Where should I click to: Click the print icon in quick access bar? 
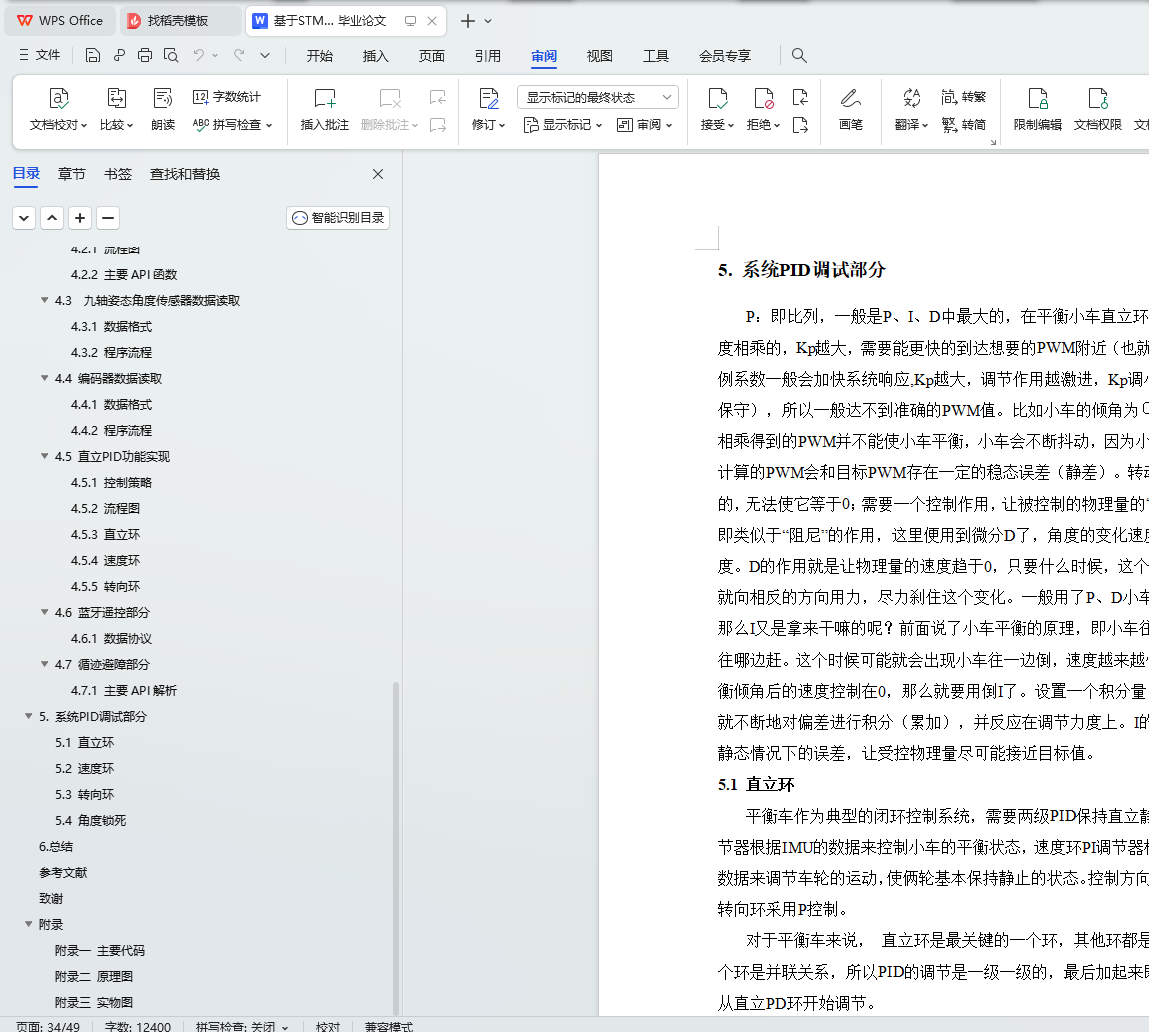click(145, 55)
